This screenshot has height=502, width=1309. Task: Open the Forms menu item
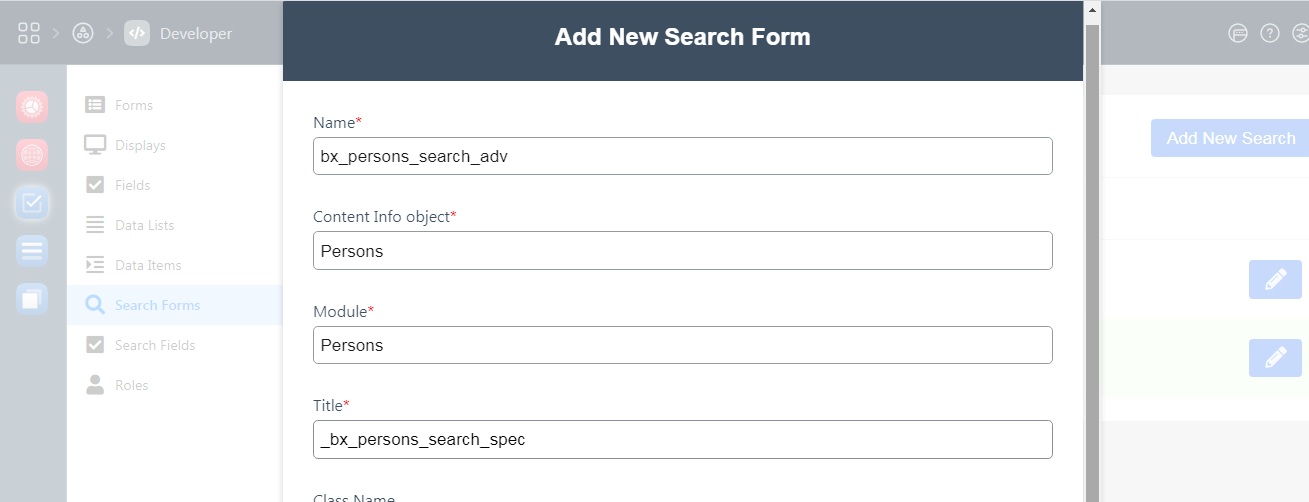coord(134,105)
